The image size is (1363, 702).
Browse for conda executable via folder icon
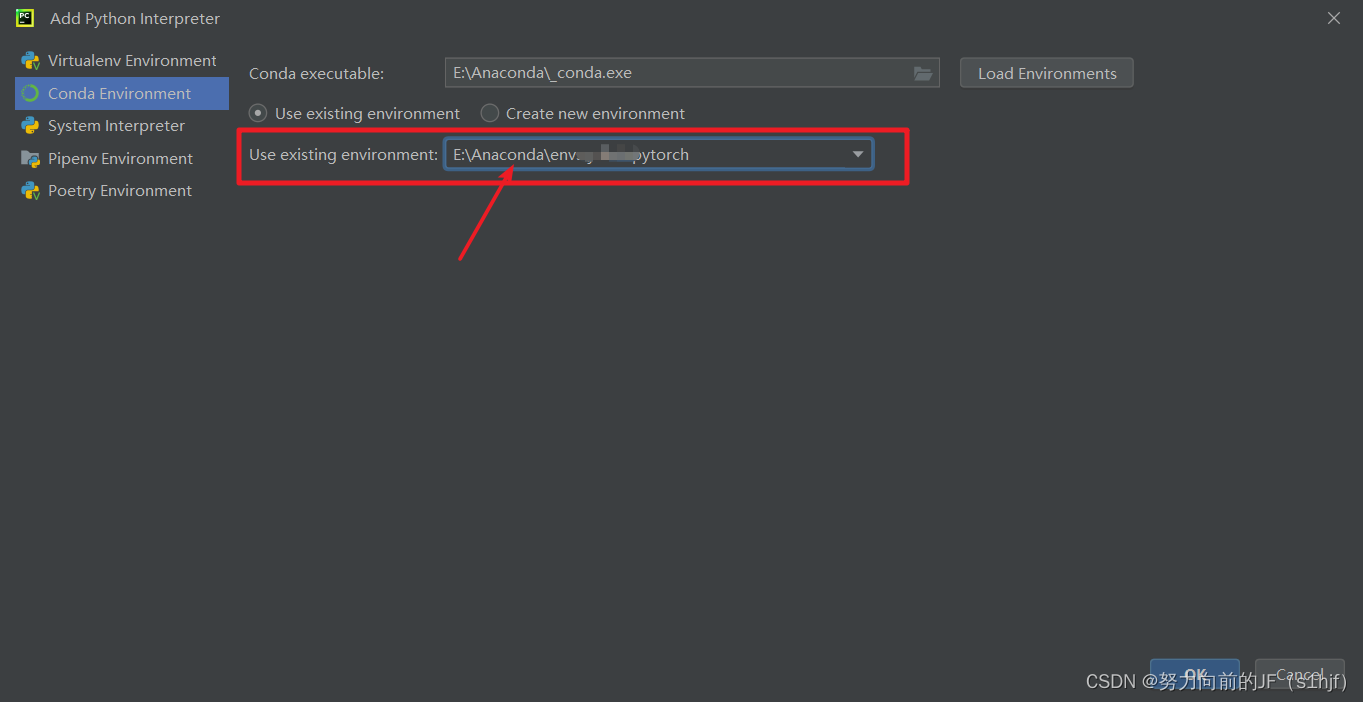pos(923,73)
